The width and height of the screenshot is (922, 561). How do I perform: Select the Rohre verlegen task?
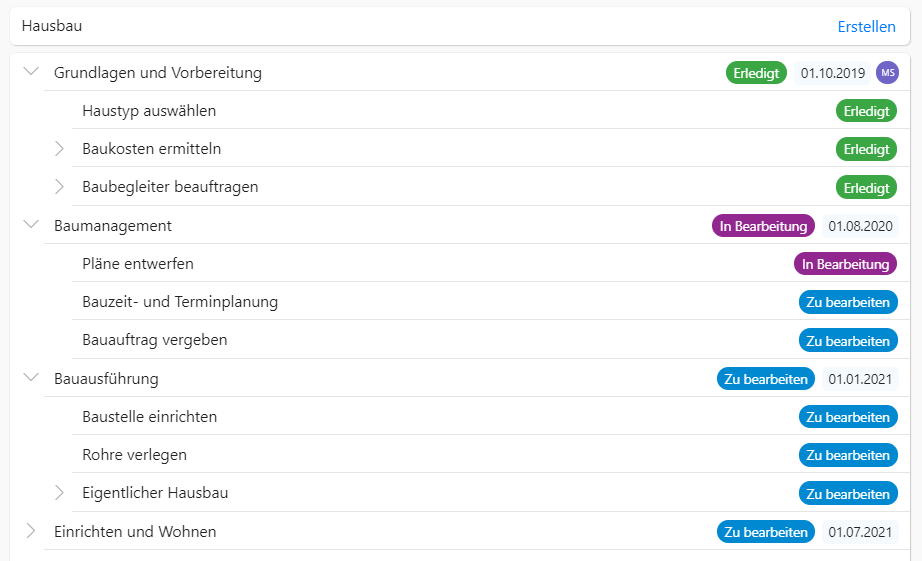pyautogui.click(x=135, y=455)
